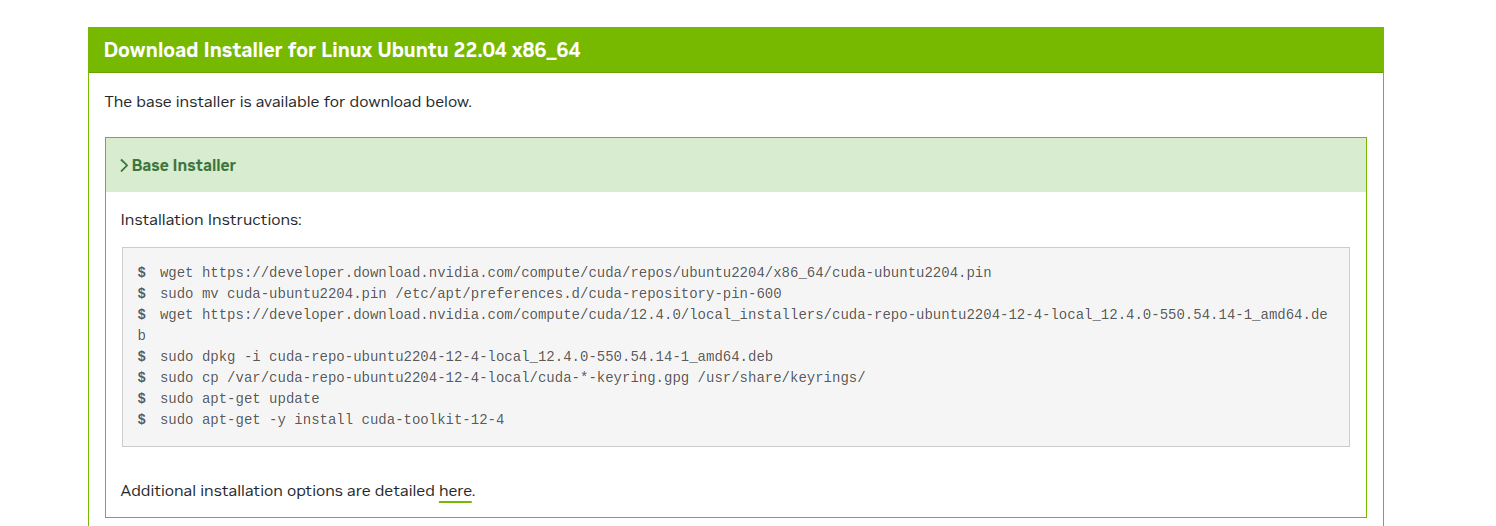Click 'Additional installation options are detailed' text
The height and width of the screenshot is (526, 1496).
point(278,491)
